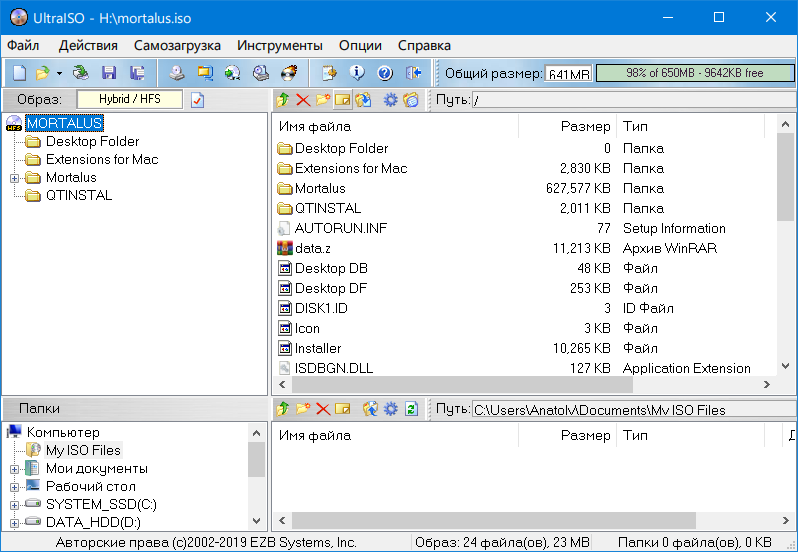Viewport: 798px width, 552px height.
Task: Click the Burn CD image flame icon
Action: point(289,73)
